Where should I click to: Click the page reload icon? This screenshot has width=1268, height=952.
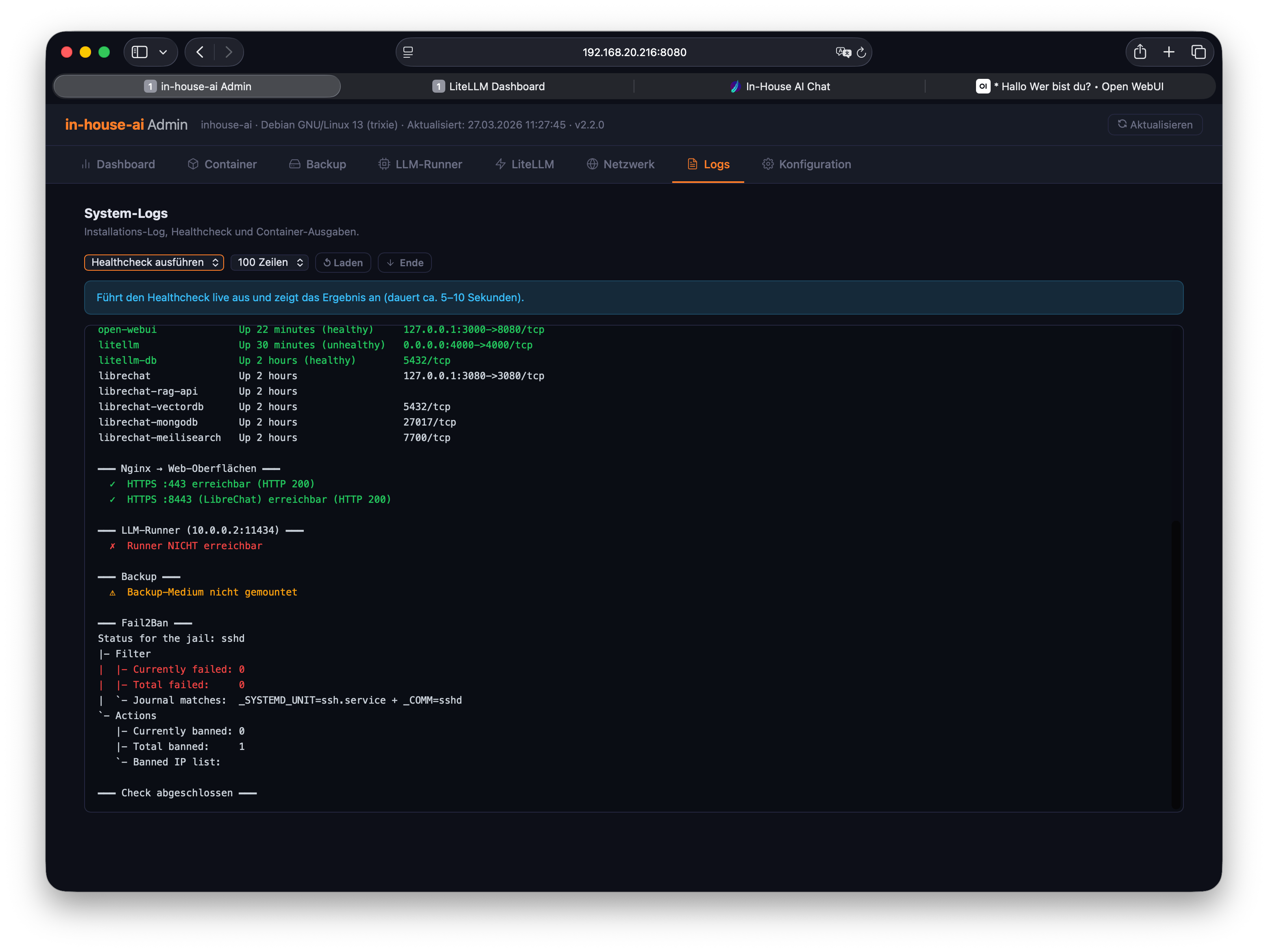862,52
